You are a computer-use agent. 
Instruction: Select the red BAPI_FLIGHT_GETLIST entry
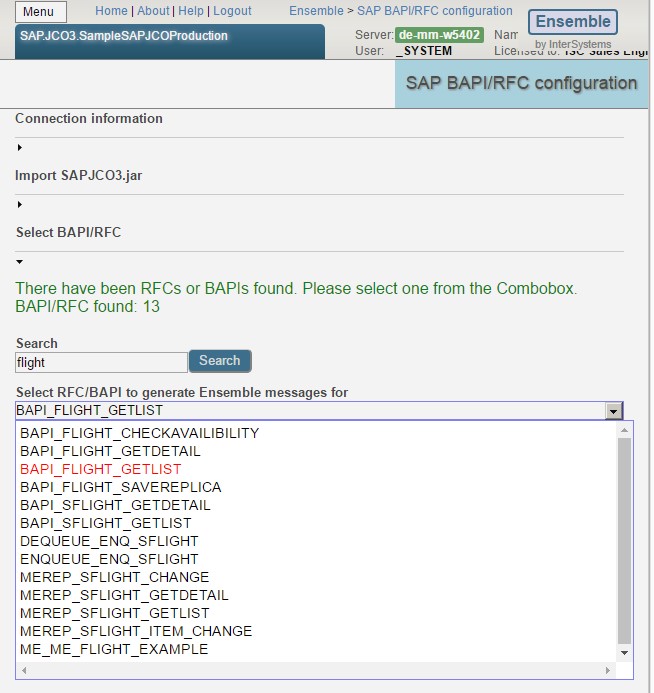(101, 469)
